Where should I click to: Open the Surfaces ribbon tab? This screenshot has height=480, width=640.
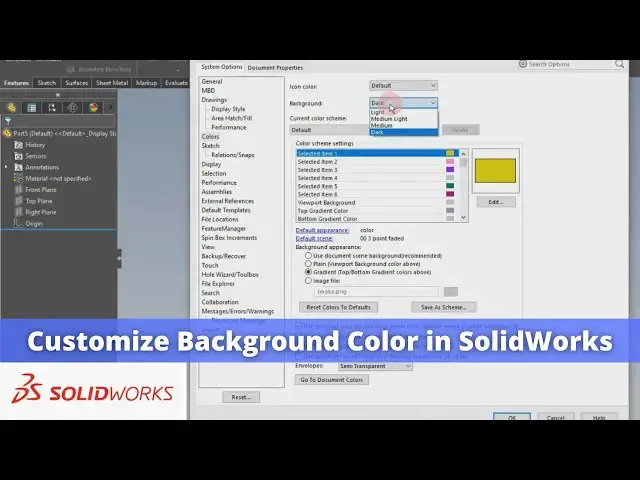pyautogui.click(x=76, y=83)
